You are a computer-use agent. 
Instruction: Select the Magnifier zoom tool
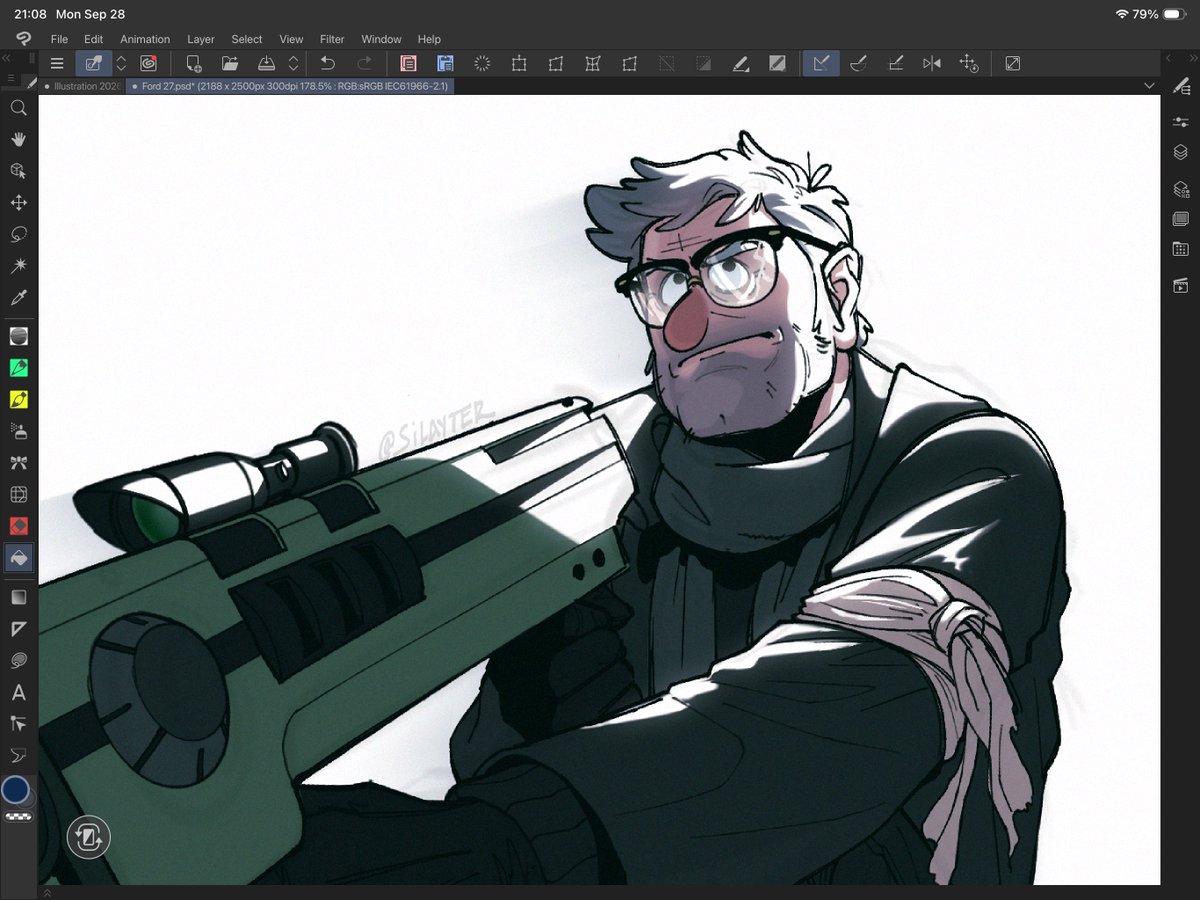point(18,107)
